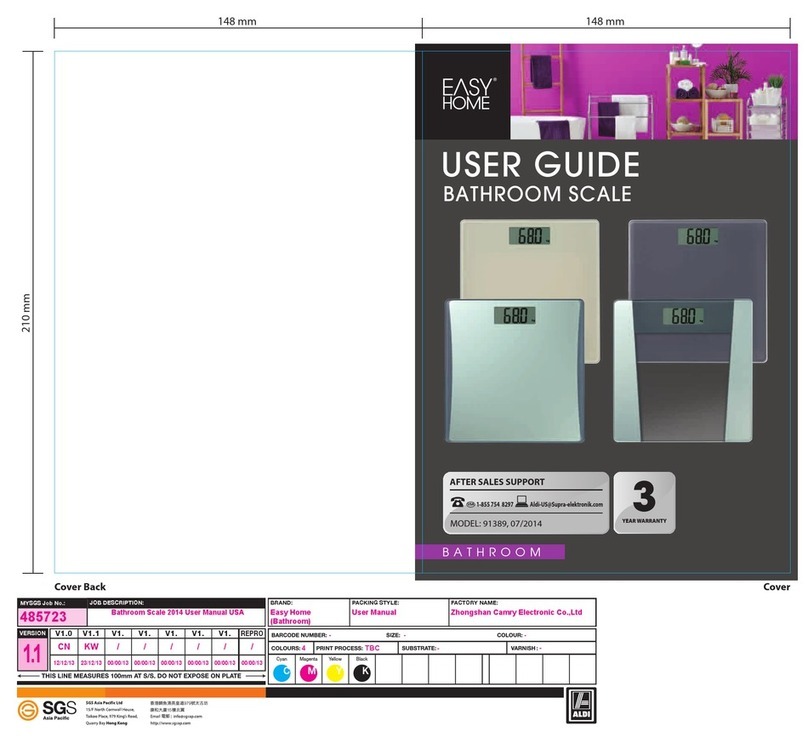The image size is (808, 743).
Task: Click the support phone number 1-855 754 8297
Action: pos(495,504)
